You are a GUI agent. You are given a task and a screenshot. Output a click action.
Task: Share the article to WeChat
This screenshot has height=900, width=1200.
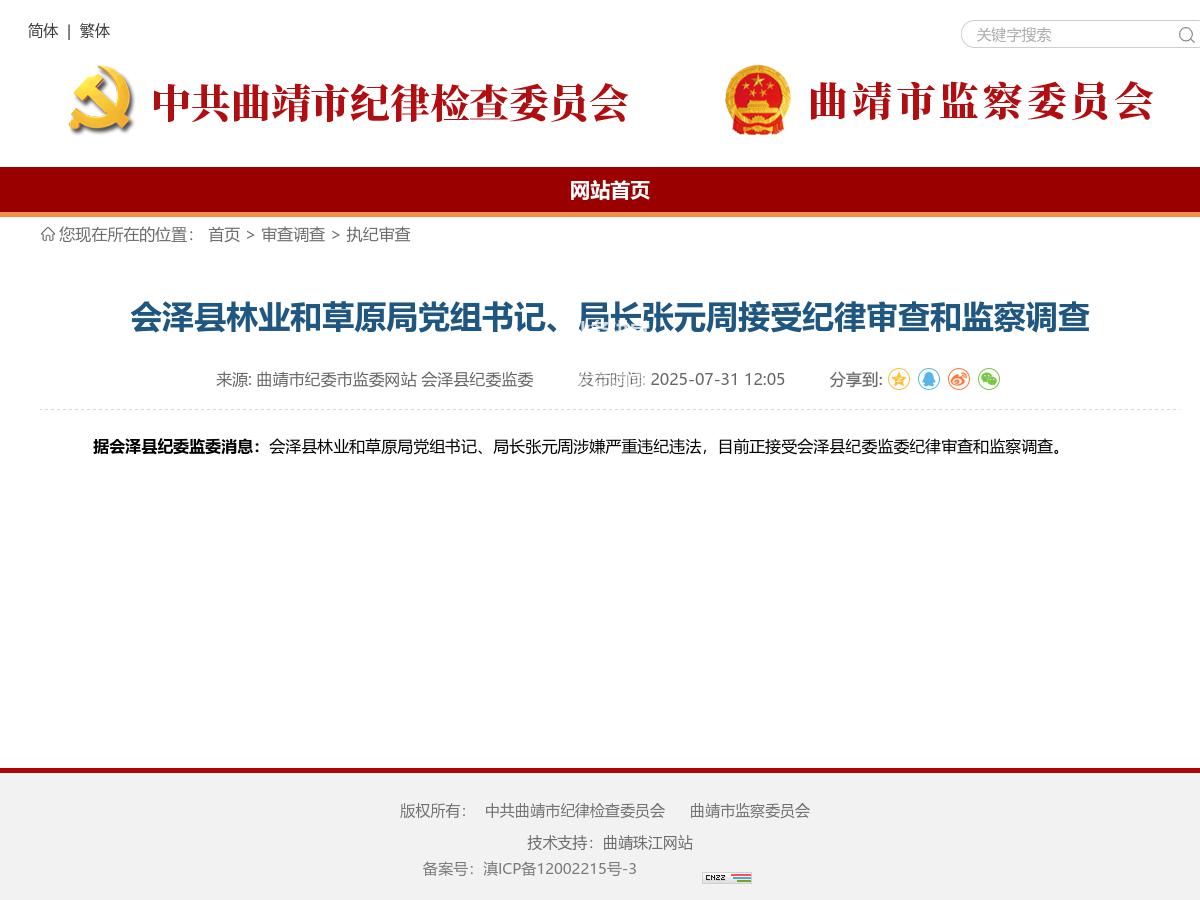click(x=989, y=379)
